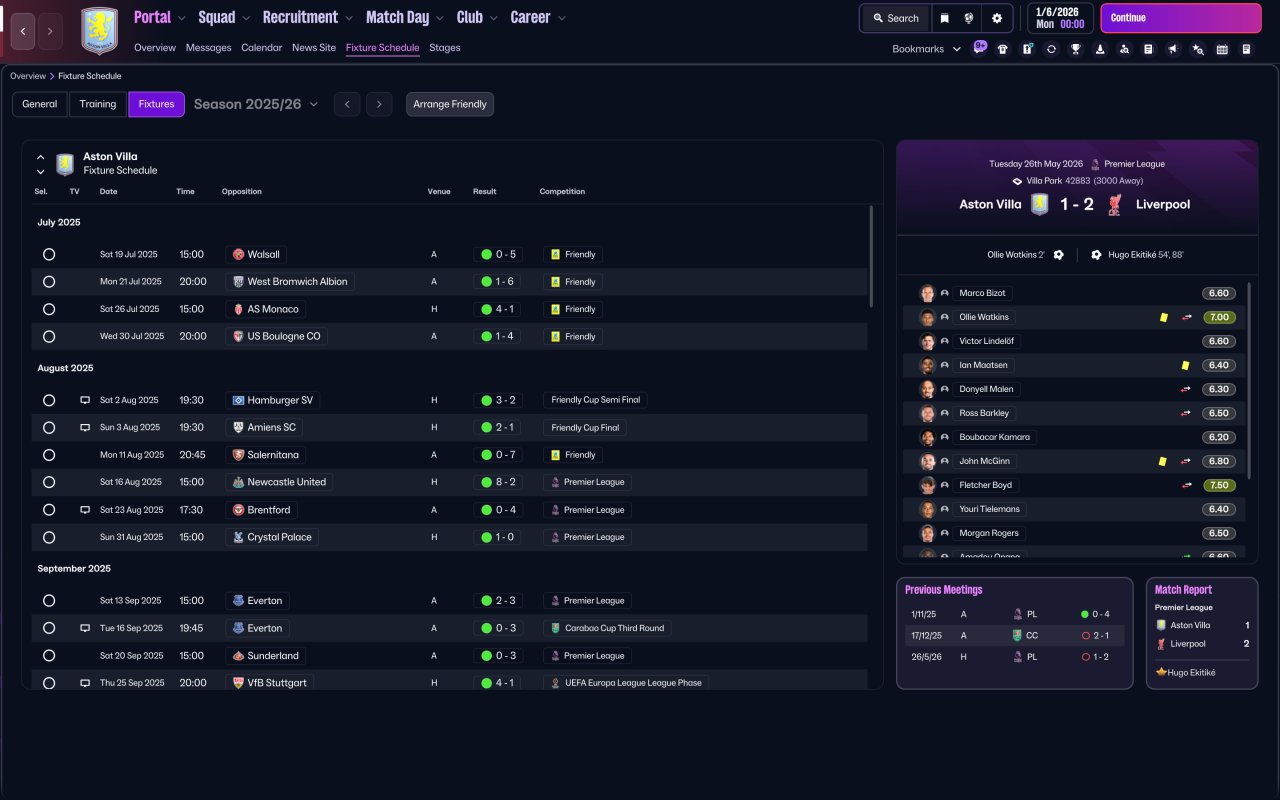
Task: Click the 1/6/2026 date display
Action: [1061, 18]
